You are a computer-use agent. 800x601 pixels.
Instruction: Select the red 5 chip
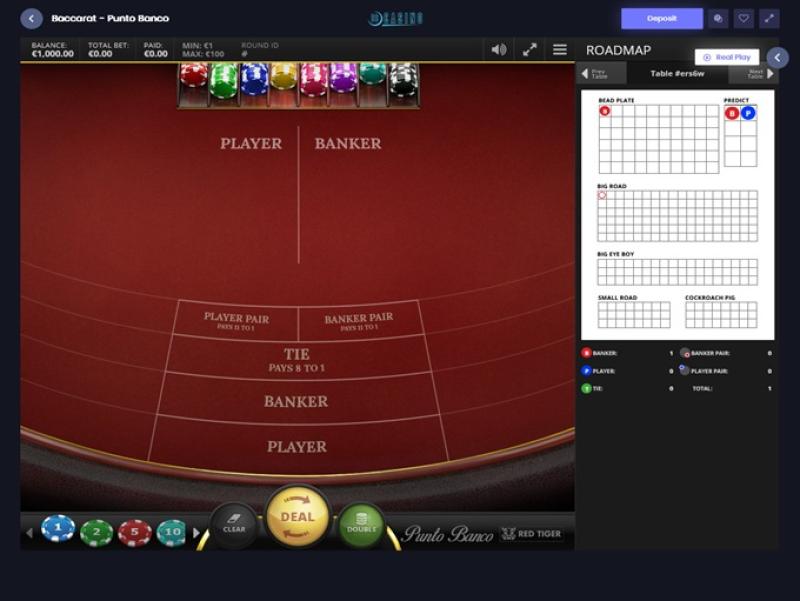[135, 532]
